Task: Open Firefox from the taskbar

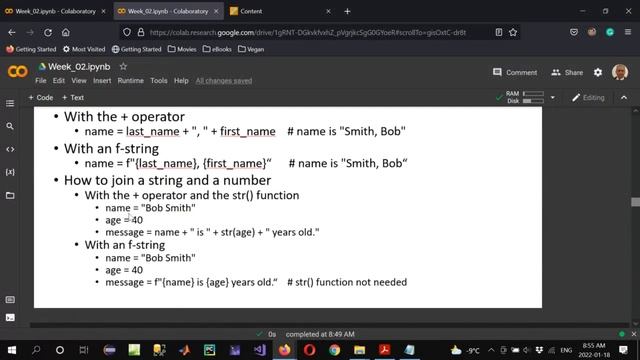Action: pos(284,350)
